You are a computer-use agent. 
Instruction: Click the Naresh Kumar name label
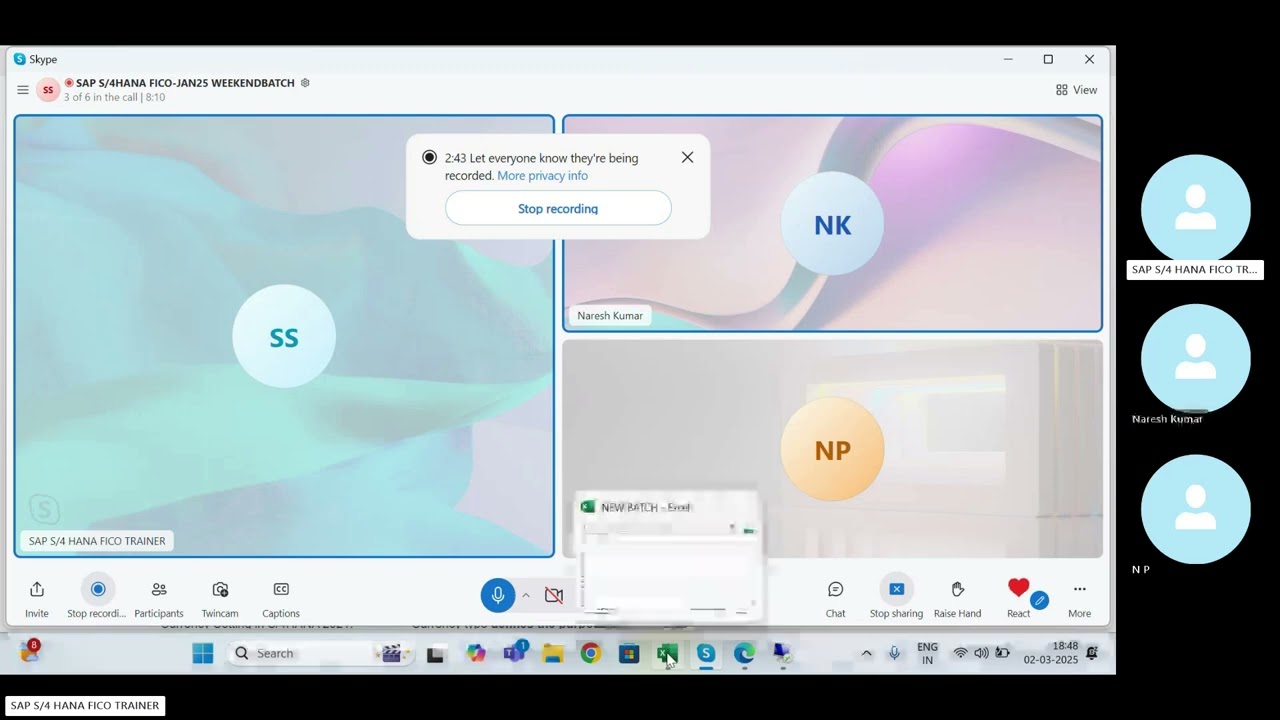610,316
